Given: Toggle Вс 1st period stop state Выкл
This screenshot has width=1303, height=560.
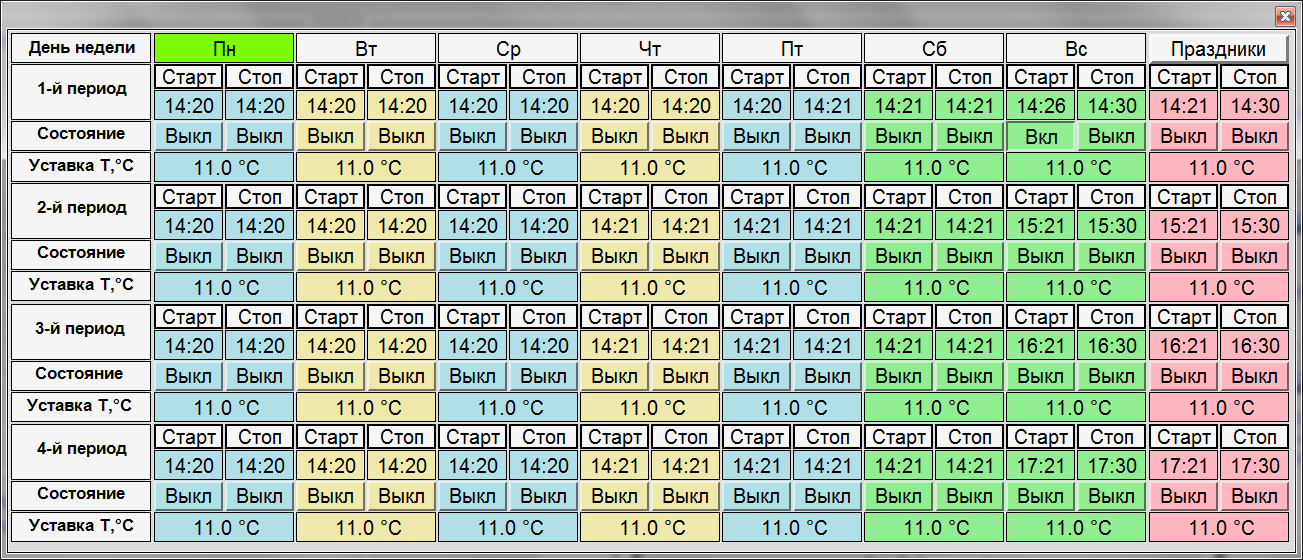Looking at the screenshot, I should 1111,136.
